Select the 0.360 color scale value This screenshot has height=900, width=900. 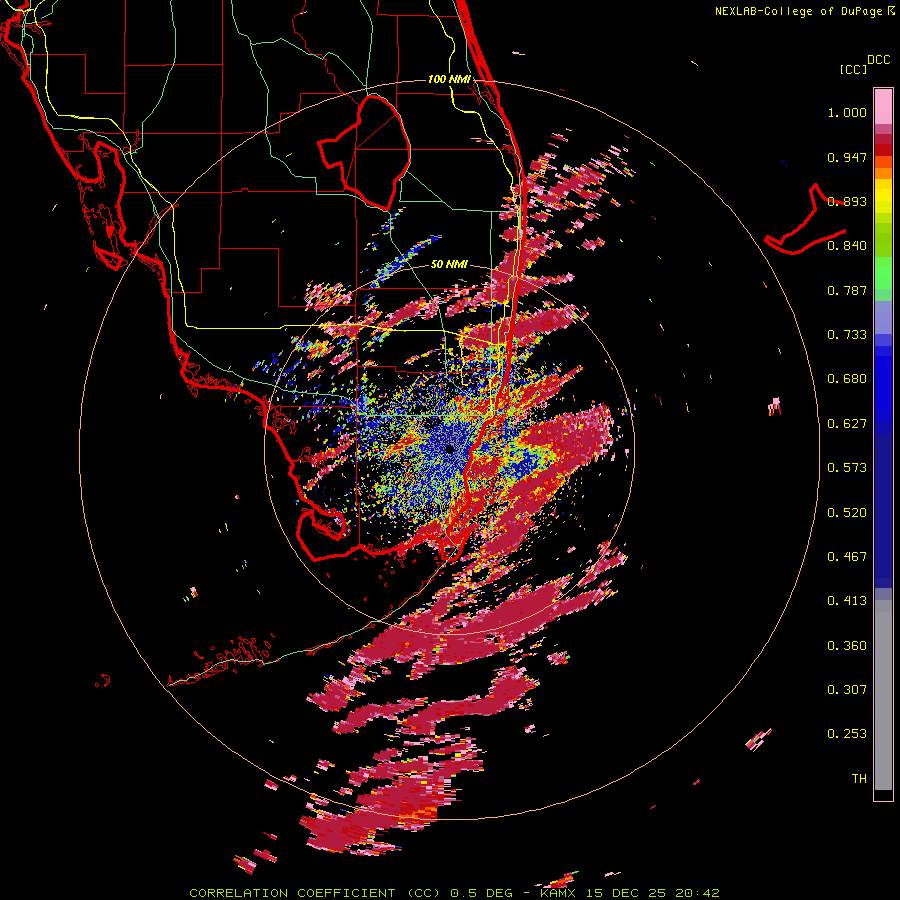[847, 646]
